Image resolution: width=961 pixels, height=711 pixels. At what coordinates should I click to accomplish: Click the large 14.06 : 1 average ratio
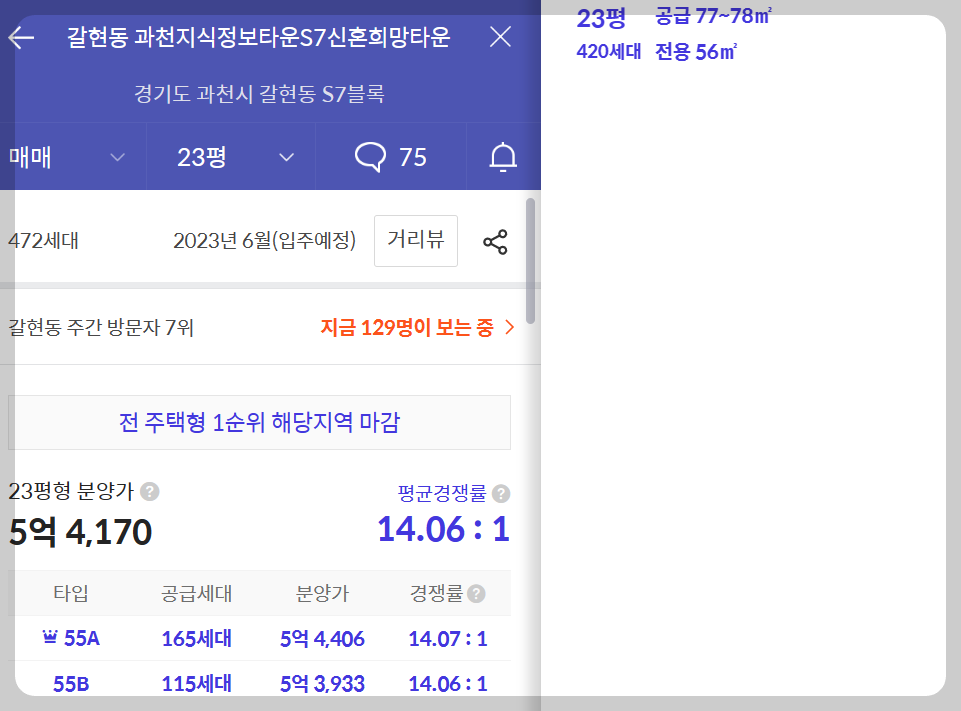click(443, 529)
